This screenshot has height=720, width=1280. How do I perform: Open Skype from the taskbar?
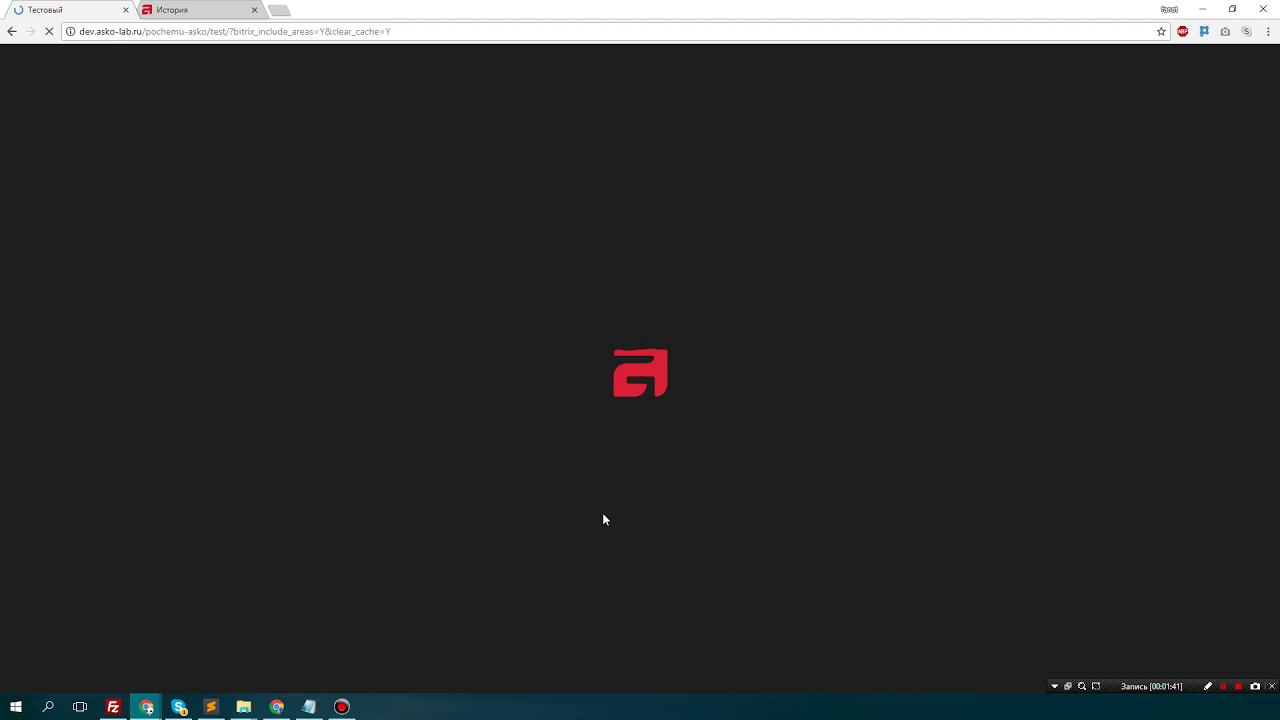pos(179,707)
